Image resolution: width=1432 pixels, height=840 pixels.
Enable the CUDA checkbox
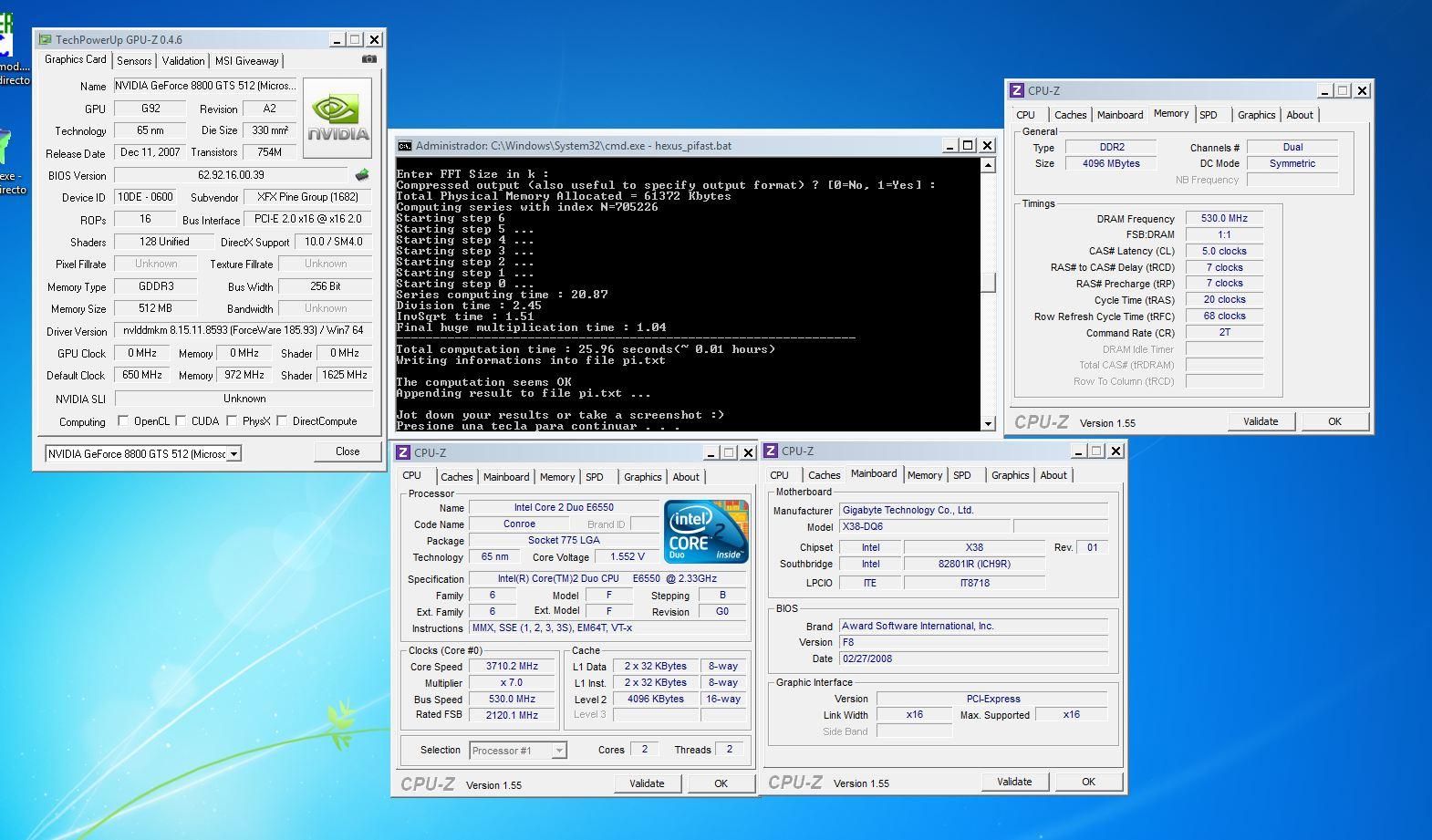click(181, 421)
